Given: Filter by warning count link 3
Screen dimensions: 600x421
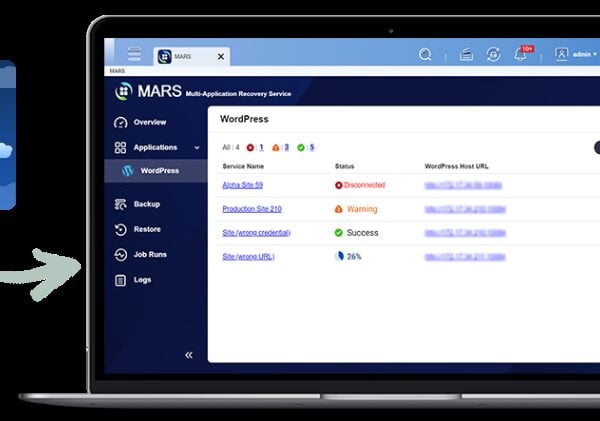Looking at the screenshot, I should [286, 147].
